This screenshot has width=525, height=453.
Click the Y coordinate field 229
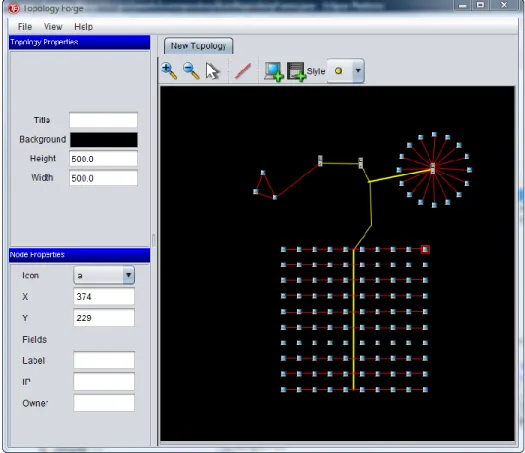[104, 318]
